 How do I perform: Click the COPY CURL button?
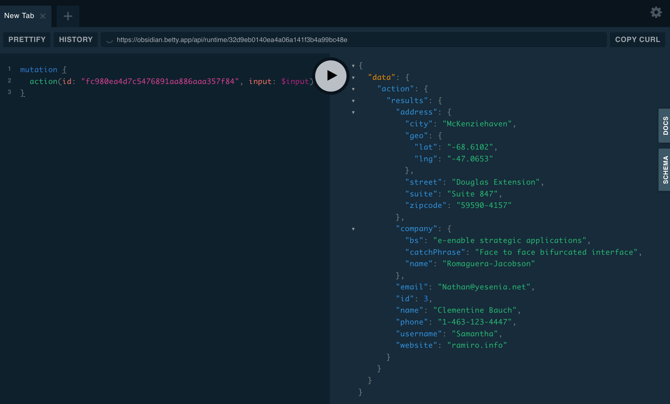point(637,39)
